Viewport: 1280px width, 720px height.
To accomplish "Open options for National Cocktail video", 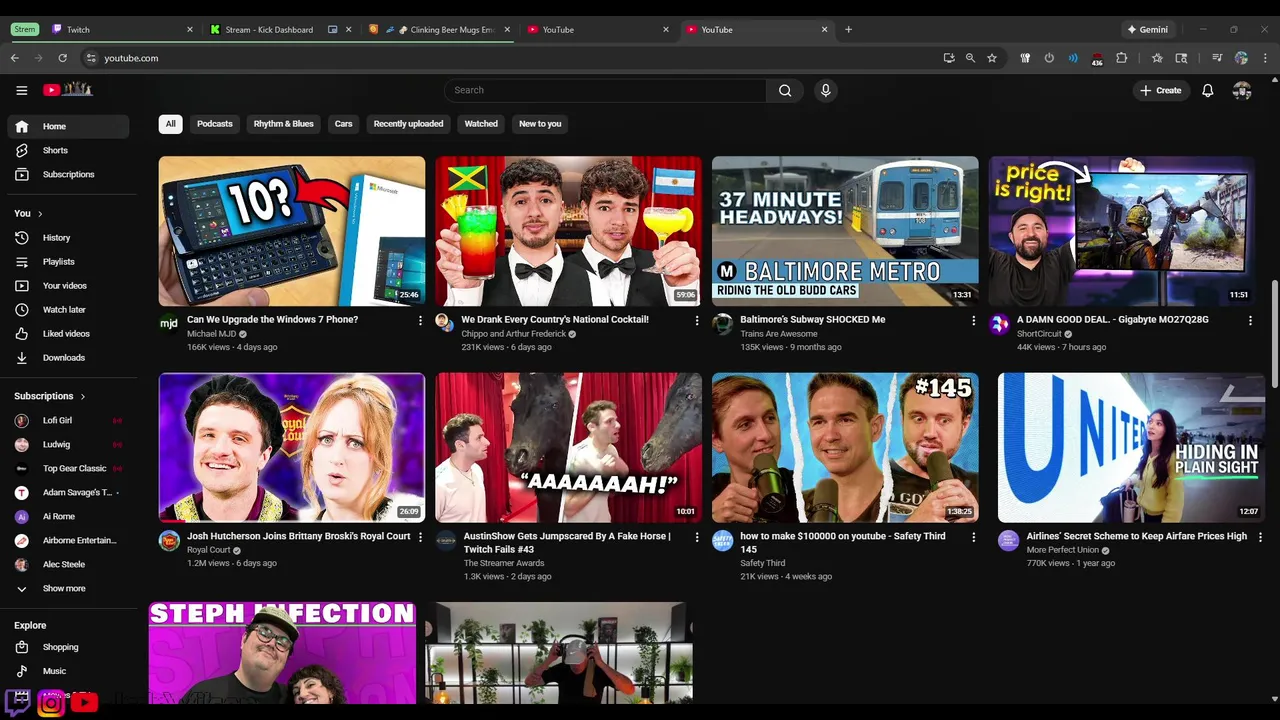I will pos(697,320).
